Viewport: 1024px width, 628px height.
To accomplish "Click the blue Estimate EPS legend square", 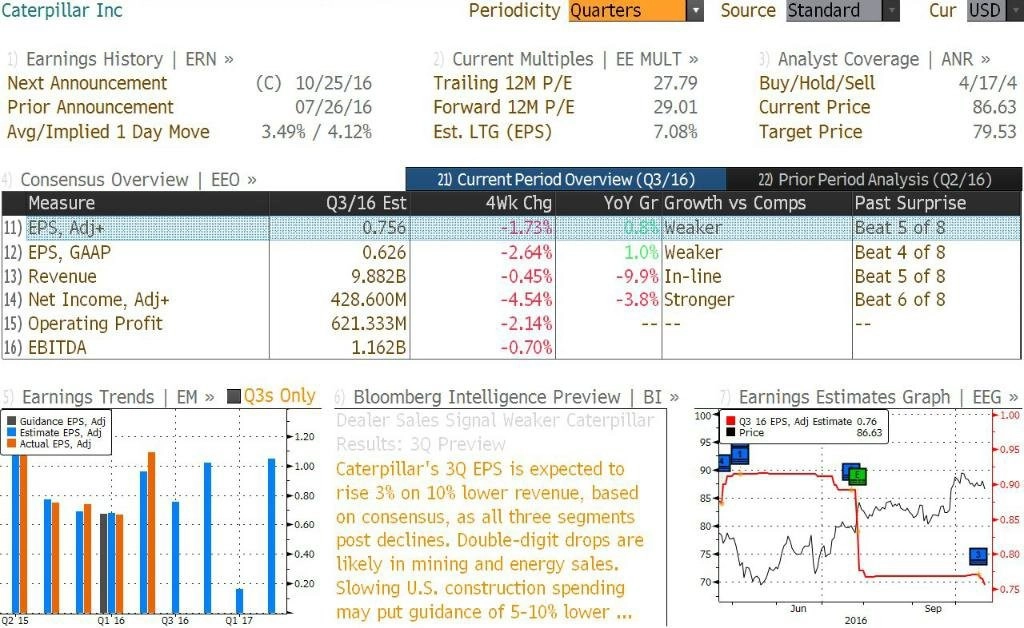I will coord(11,432).
